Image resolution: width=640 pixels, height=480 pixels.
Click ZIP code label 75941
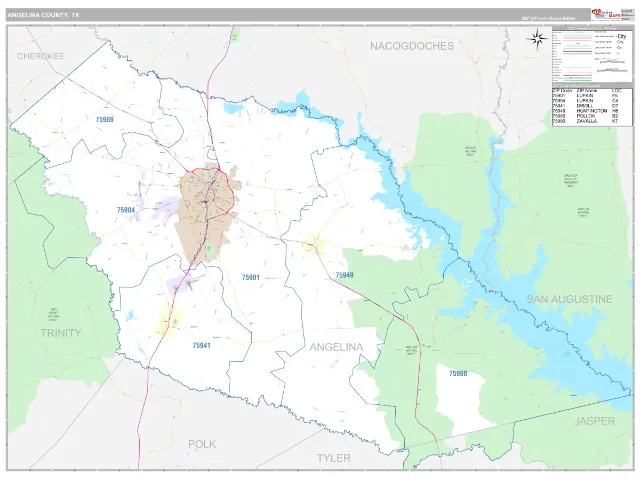(201, 345)
